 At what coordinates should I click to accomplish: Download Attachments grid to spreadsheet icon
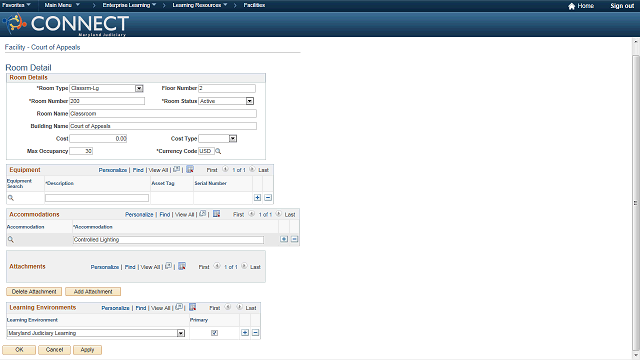[182, 266]
